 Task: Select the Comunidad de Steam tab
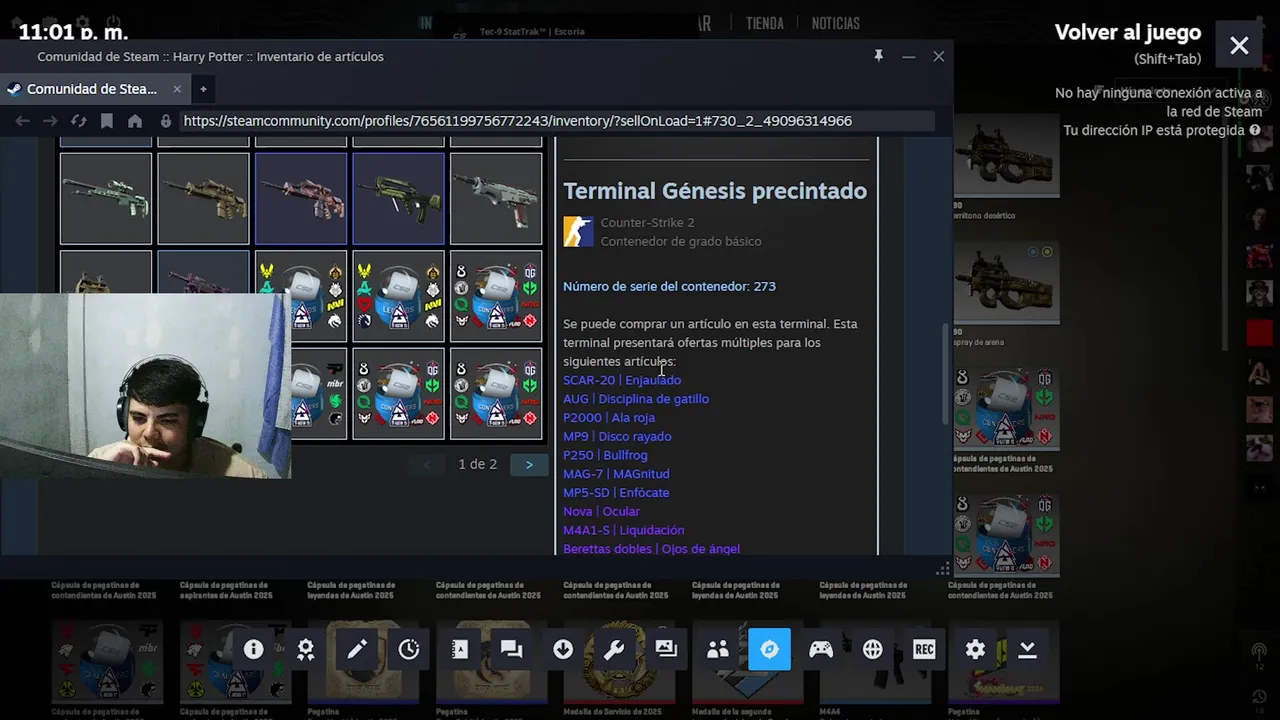[x=92, y=89]
